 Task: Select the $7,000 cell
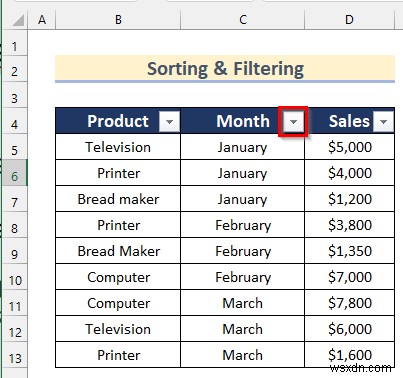tap(350, 277)
